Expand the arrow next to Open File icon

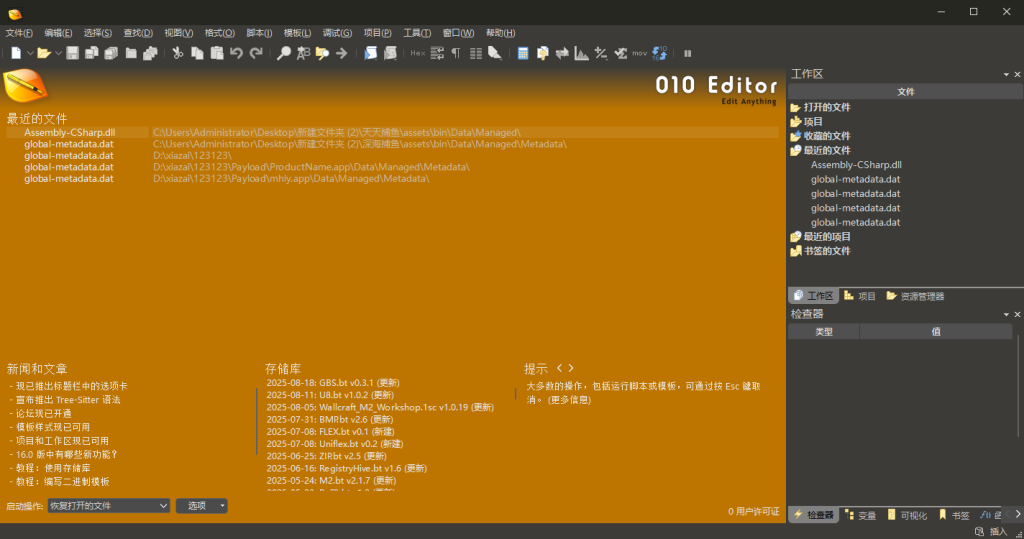coord(58,54)
